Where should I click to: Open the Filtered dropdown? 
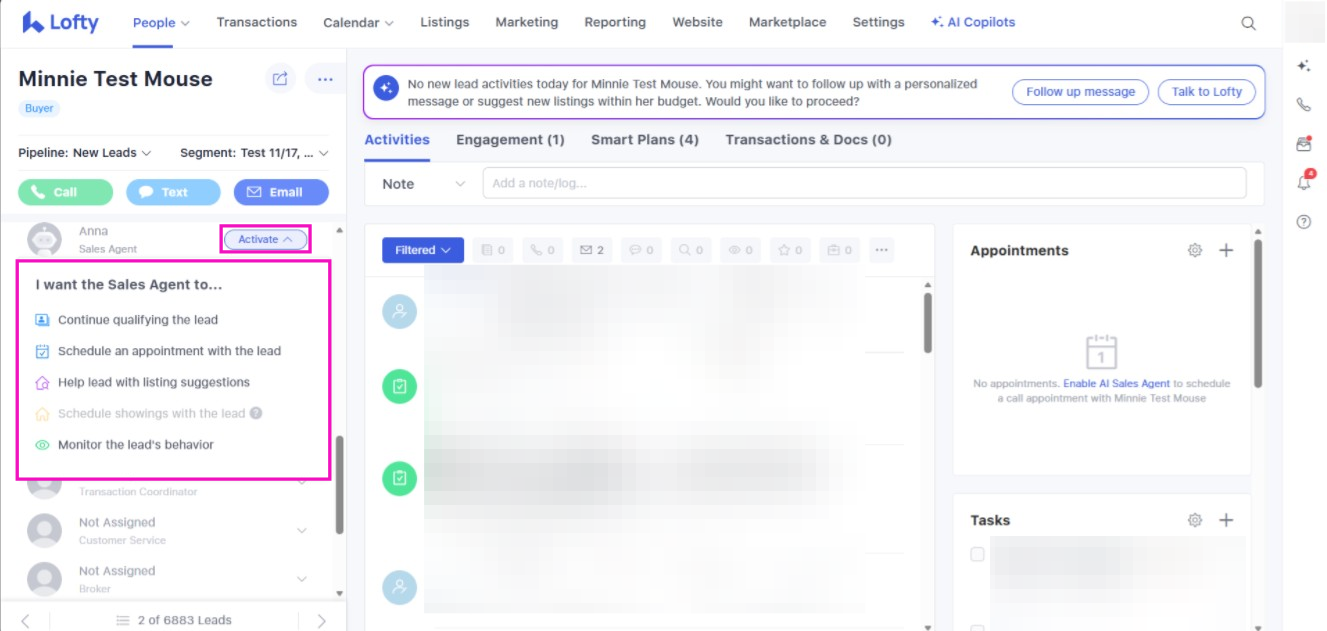422,250
